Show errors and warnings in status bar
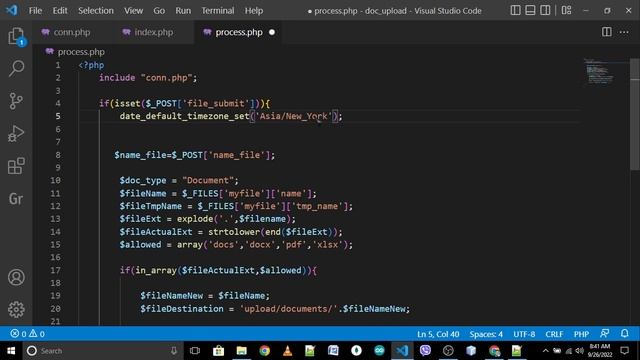The width and height of the screenshot is (640, 360). (x=27, y=334)
